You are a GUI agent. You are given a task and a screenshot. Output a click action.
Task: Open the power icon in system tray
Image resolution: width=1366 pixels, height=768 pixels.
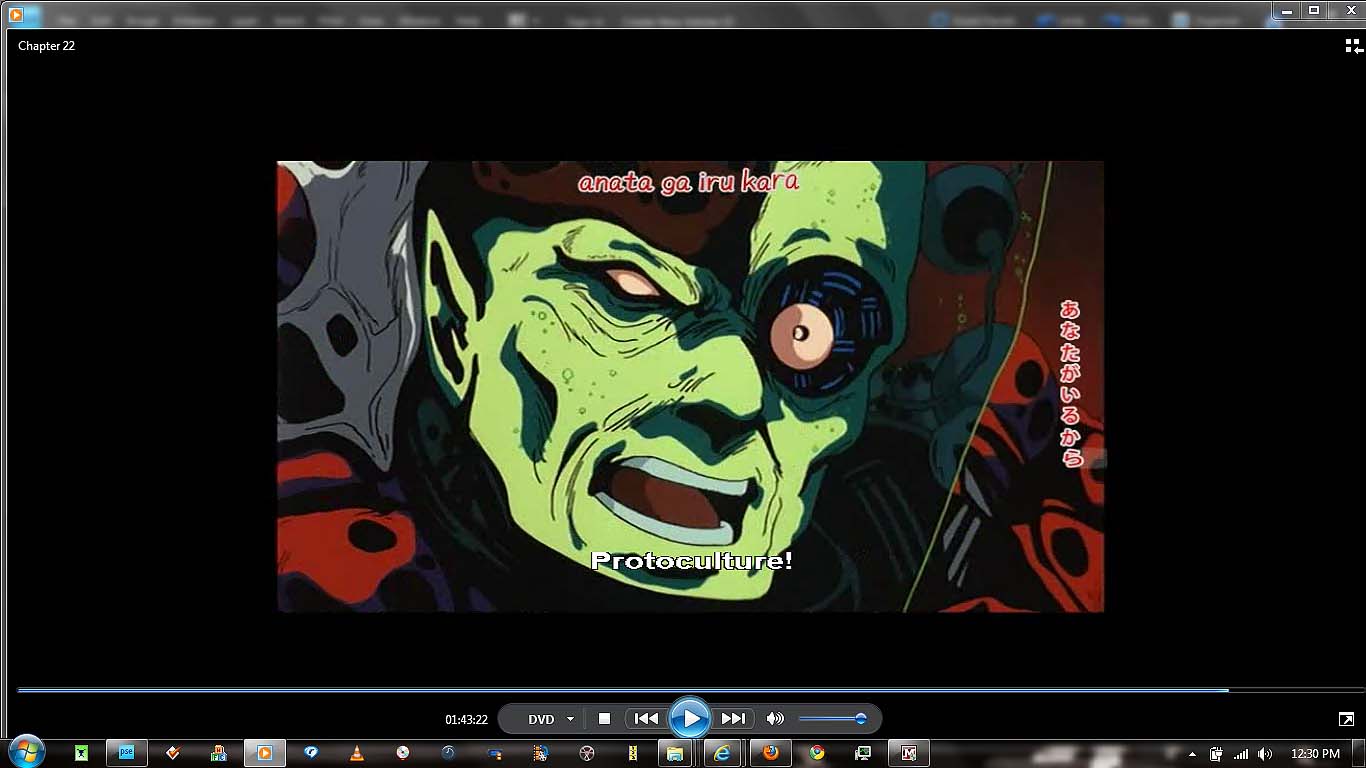click(x=1216, y=754)
